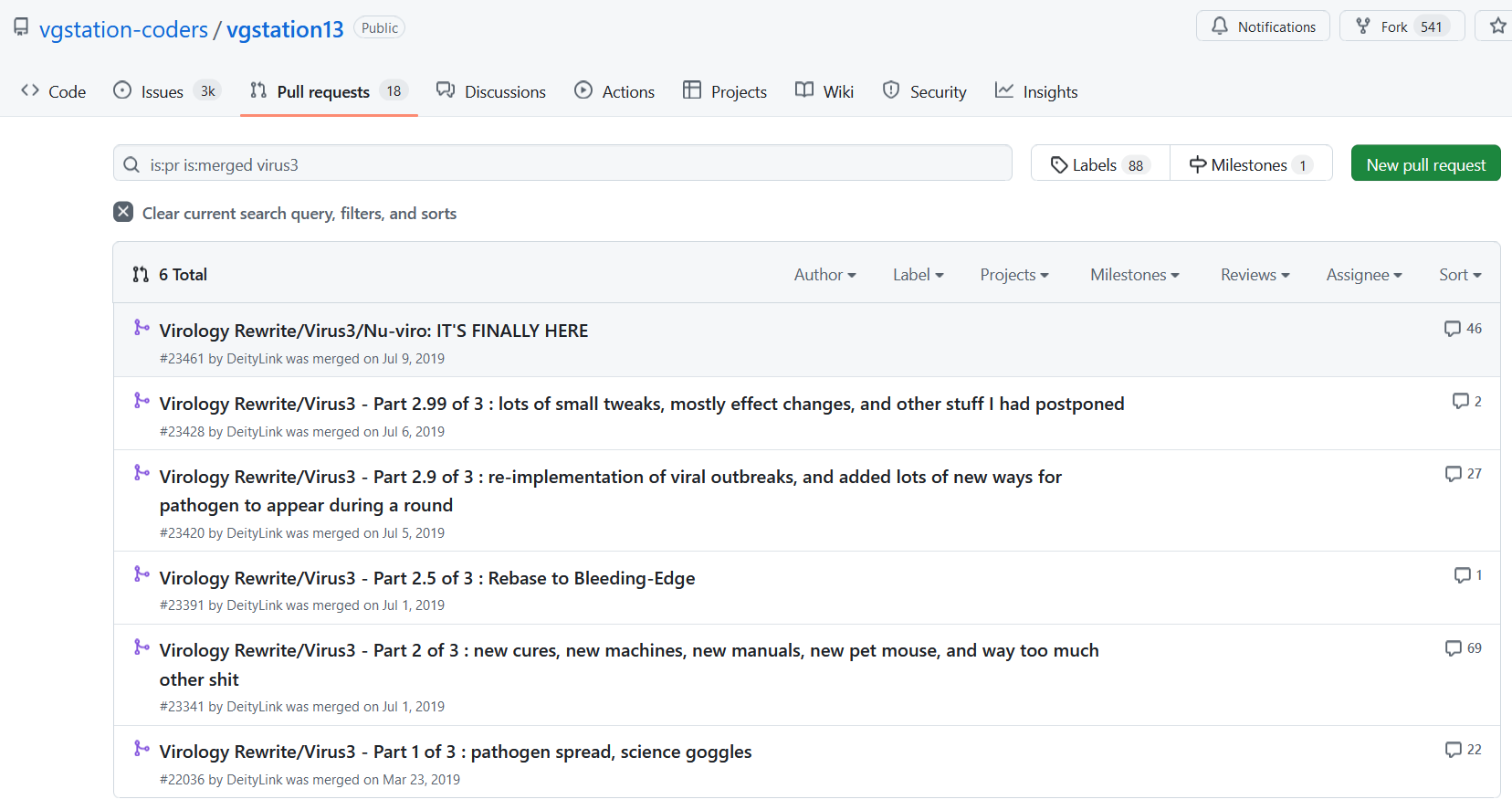Expand the Author filter dropdown
Viewport: 1512px width, 810px height.
[x=825, y=275]
